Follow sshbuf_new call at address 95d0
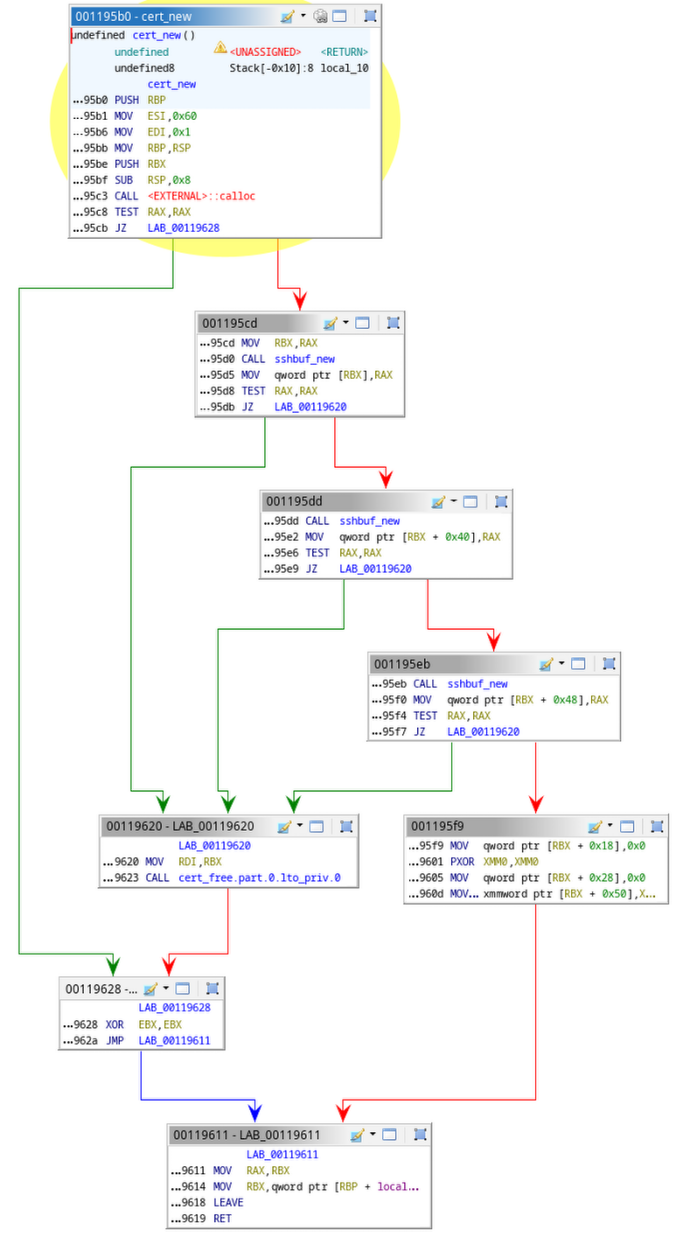 [304, 359]
